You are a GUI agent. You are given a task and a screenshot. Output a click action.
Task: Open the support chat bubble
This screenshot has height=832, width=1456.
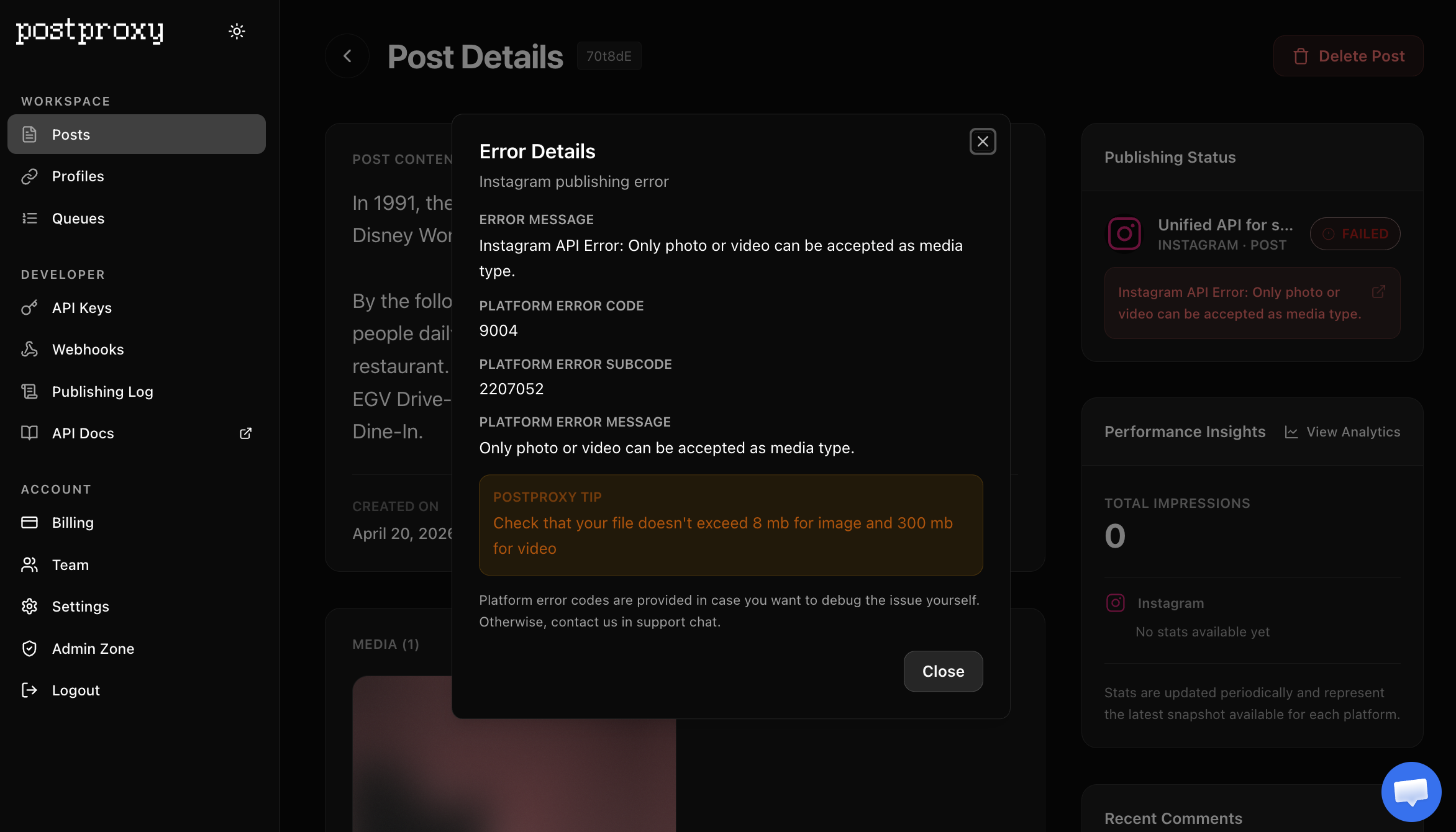coord(1411,792)
